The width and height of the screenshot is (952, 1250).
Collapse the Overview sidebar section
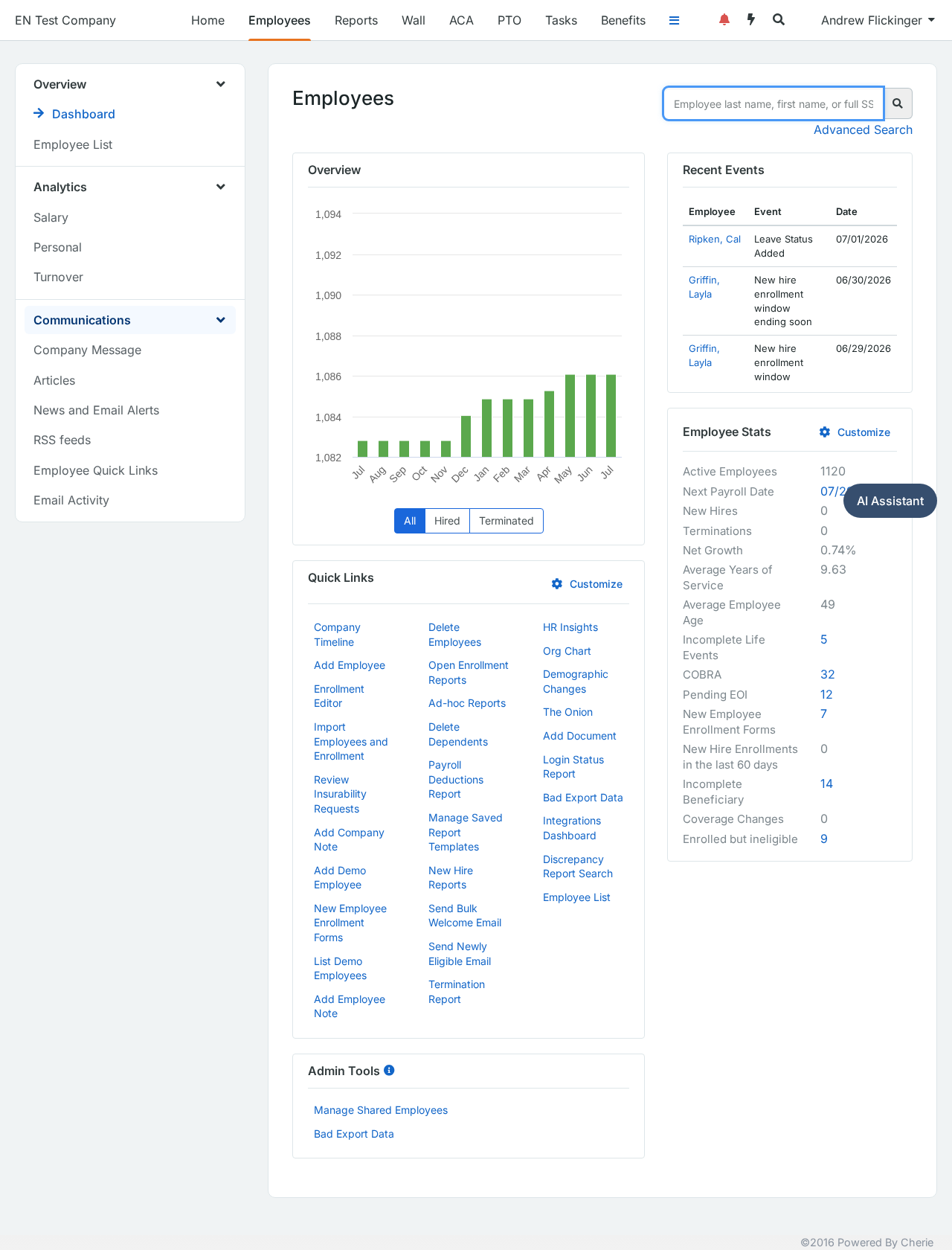point(220,84)
